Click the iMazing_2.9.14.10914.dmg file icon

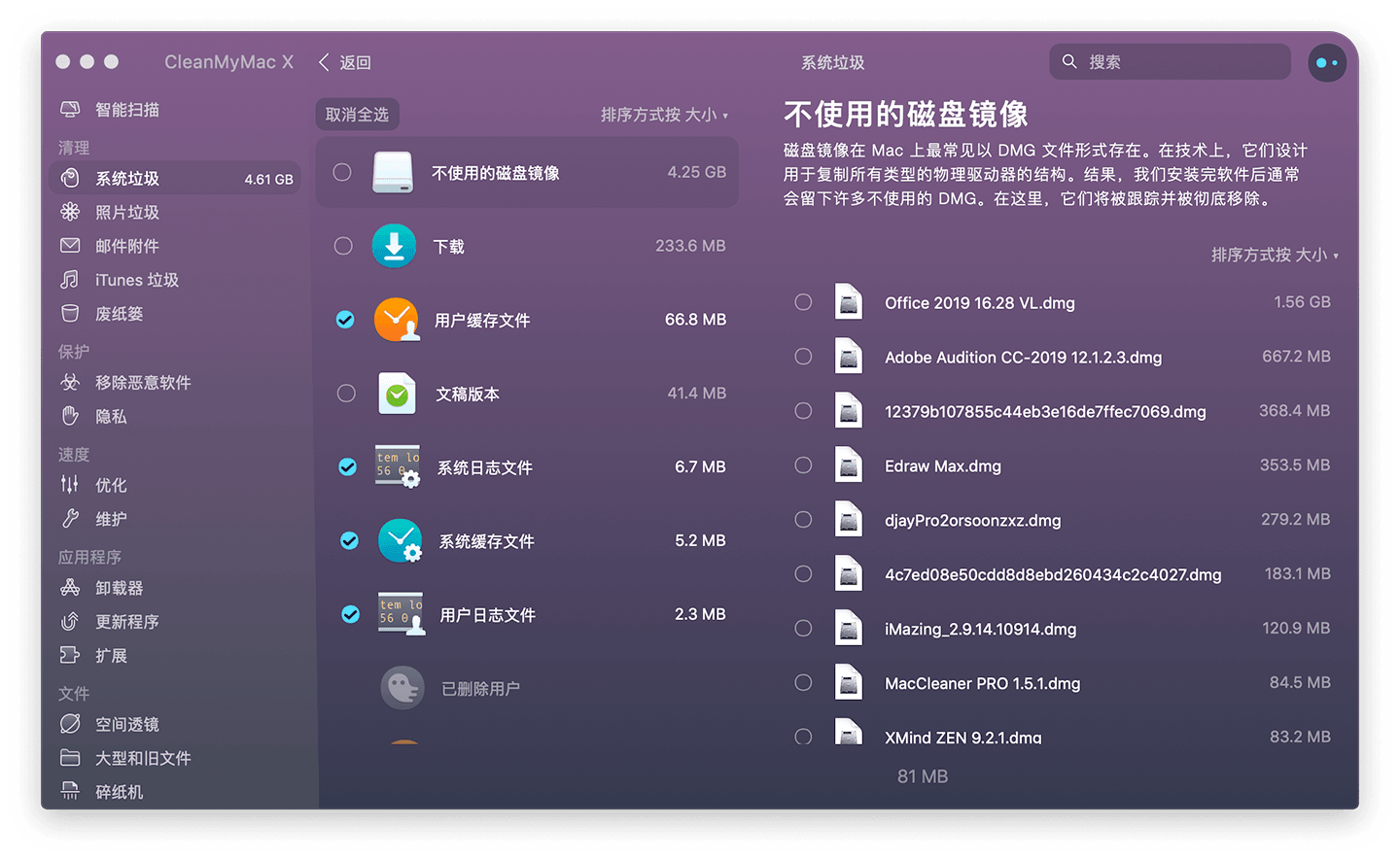pyautogui.click(x=849, y=629)
